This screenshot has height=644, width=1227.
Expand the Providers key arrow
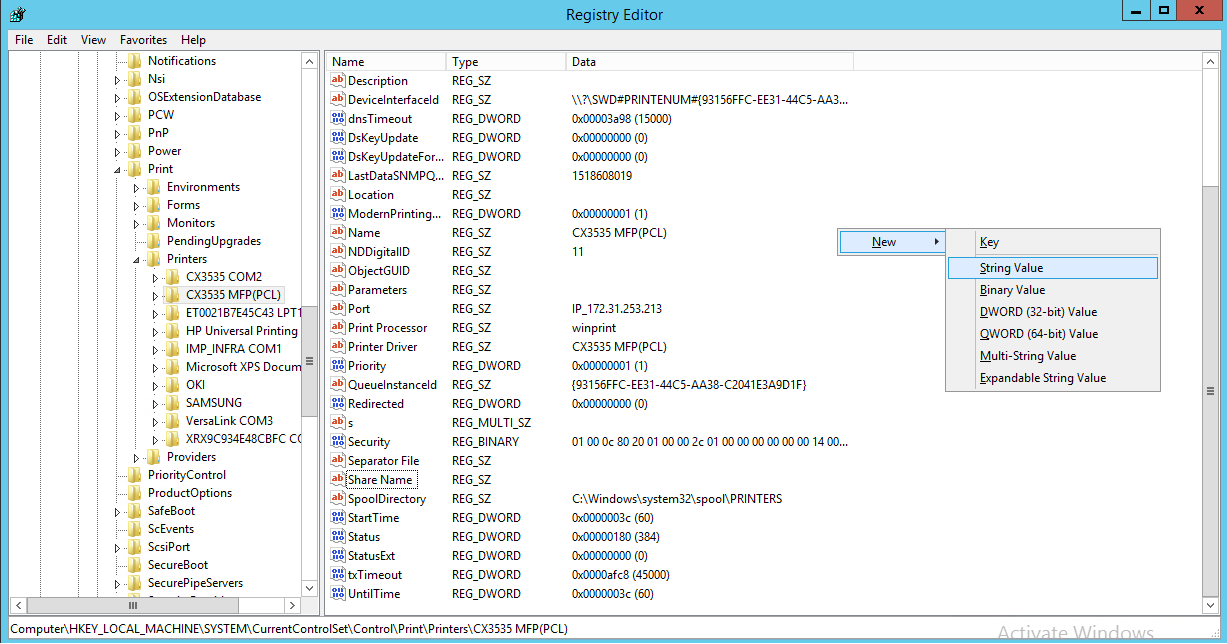point(136,458)
